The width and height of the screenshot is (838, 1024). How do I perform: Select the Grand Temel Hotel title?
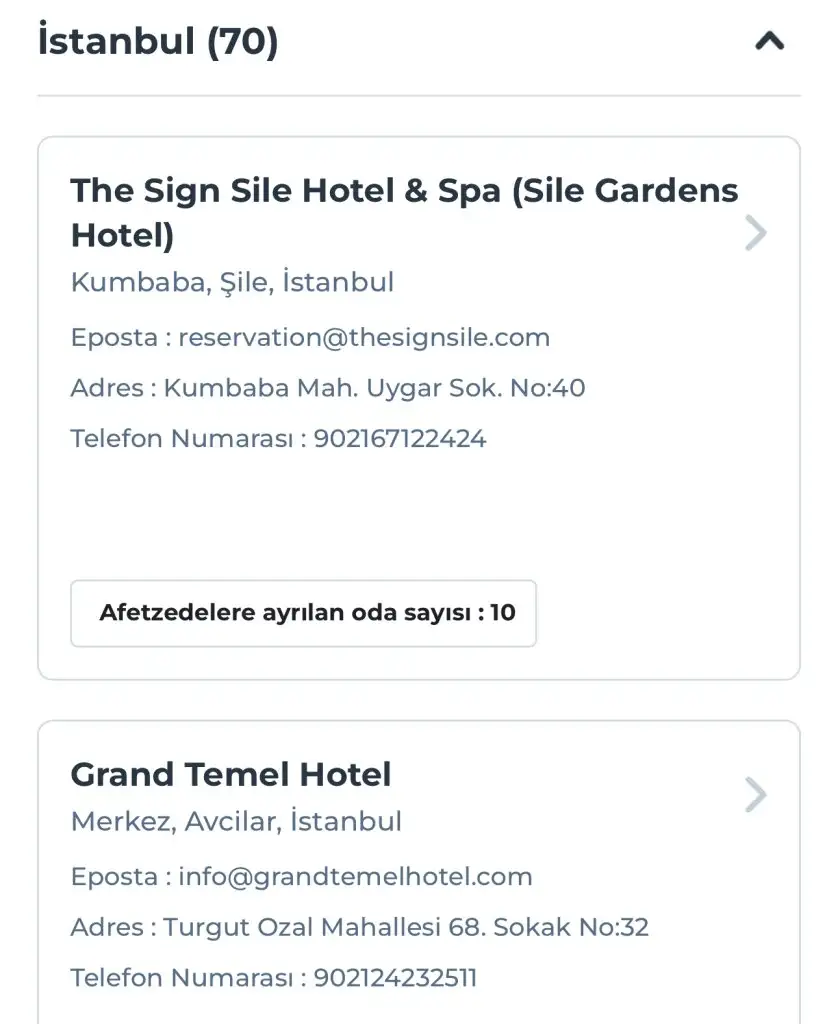[x=231, y=774]
